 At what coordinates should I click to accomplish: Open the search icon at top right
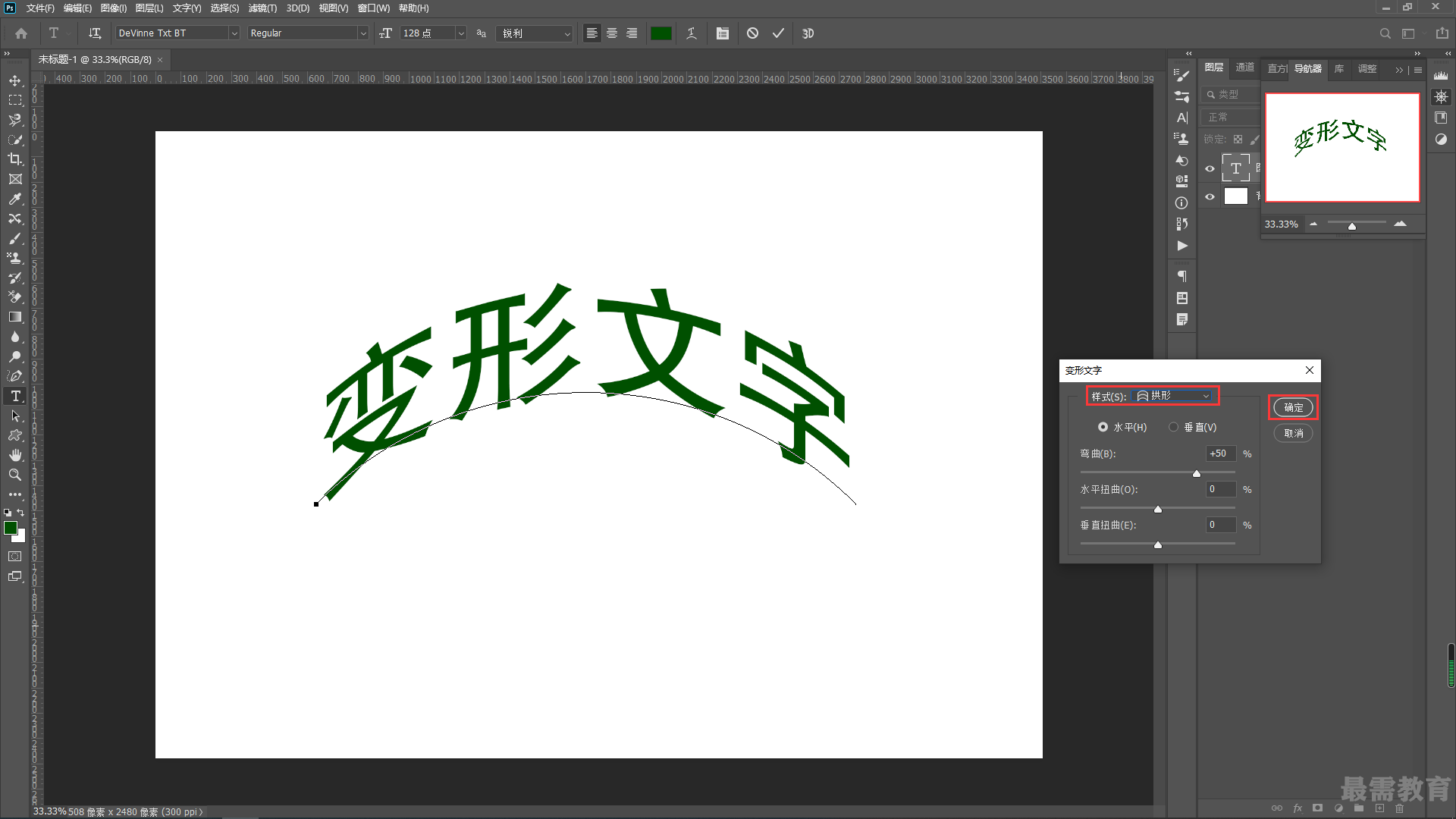point(1385,33)
